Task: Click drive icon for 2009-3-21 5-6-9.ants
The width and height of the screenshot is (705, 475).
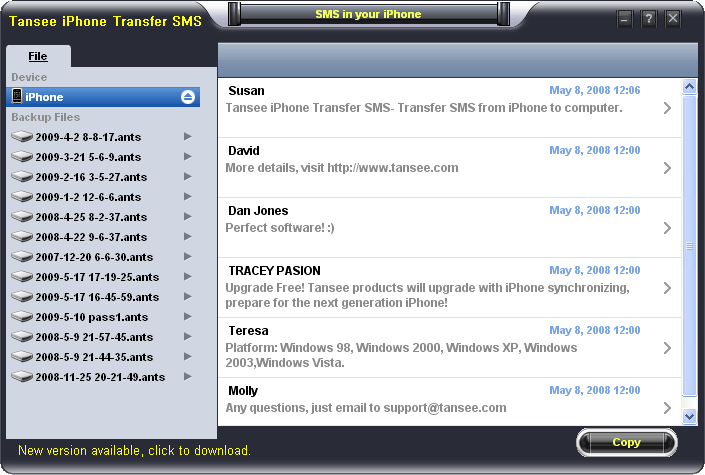Action: [22, 157]
